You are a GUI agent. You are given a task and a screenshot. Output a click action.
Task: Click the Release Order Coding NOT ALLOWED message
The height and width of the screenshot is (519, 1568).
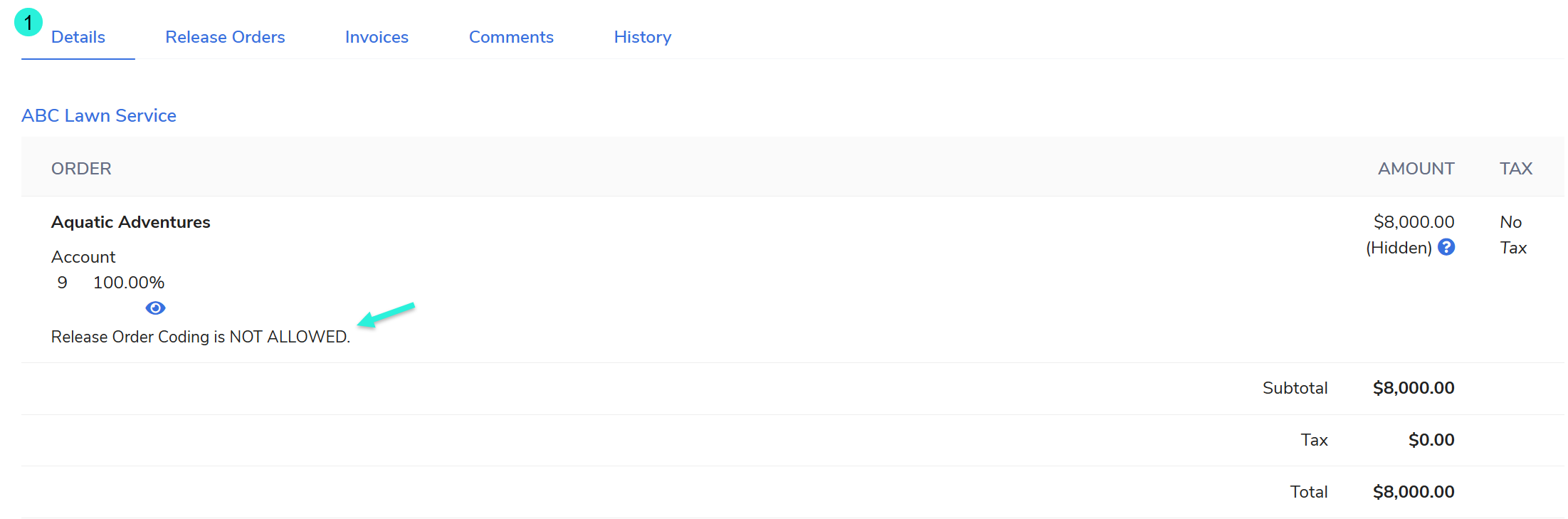[x=201, y=337]
